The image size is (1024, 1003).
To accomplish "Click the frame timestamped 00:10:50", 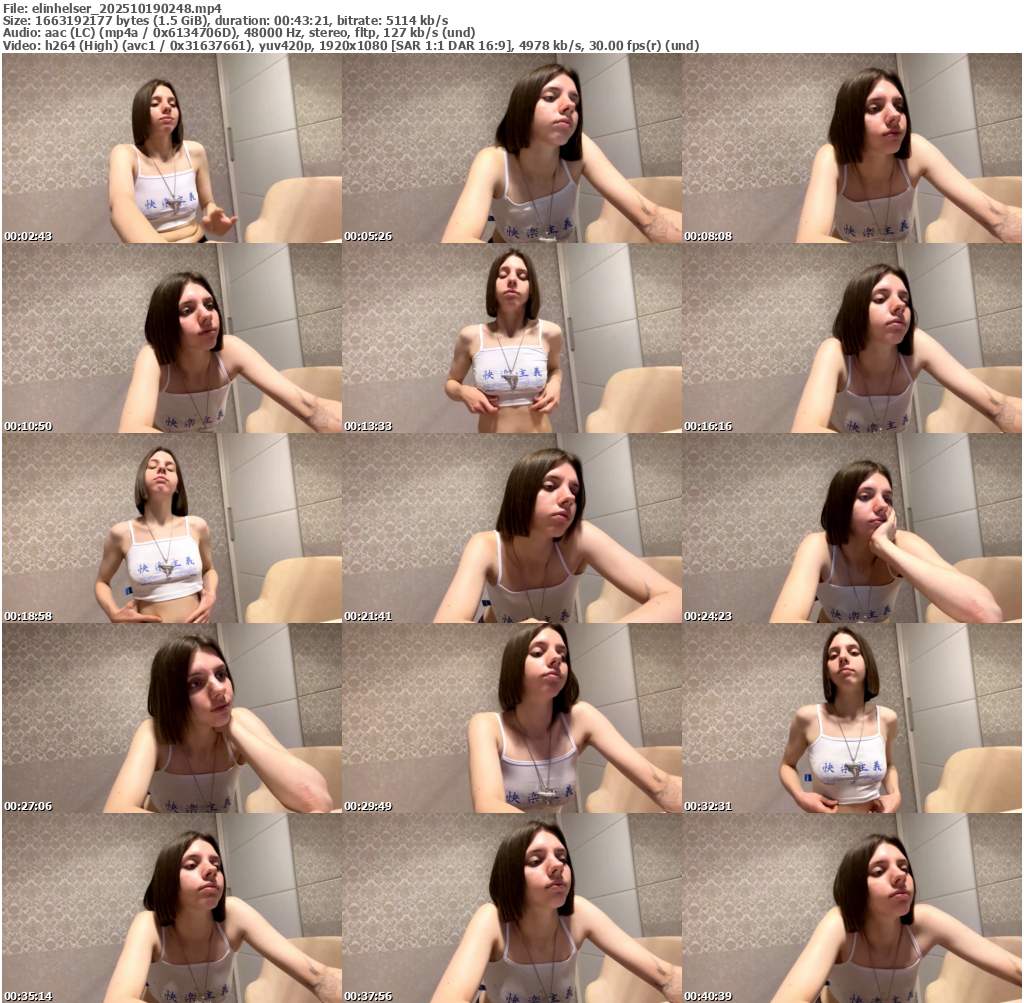I will [x=172, y=338].
